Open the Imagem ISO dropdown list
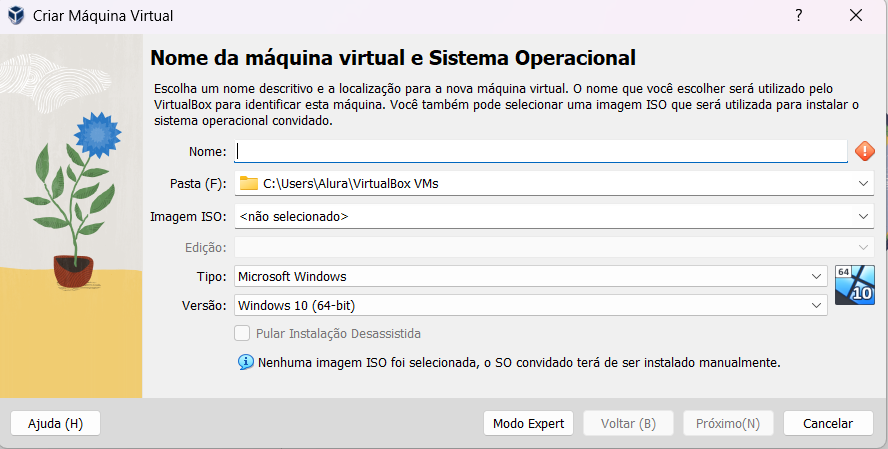This screenshot has height=449, width=888. tap(554, 216)
